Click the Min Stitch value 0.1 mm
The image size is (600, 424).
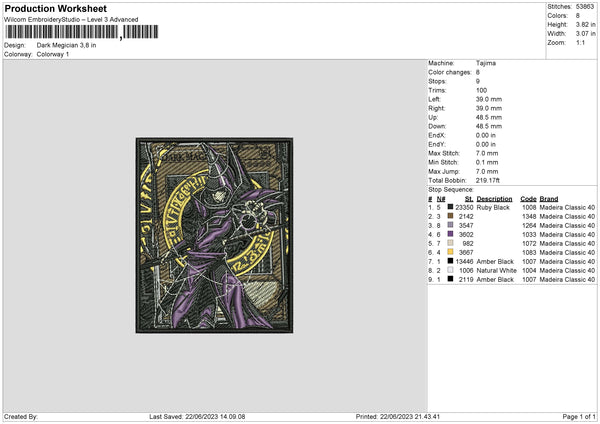click(487, 162)
